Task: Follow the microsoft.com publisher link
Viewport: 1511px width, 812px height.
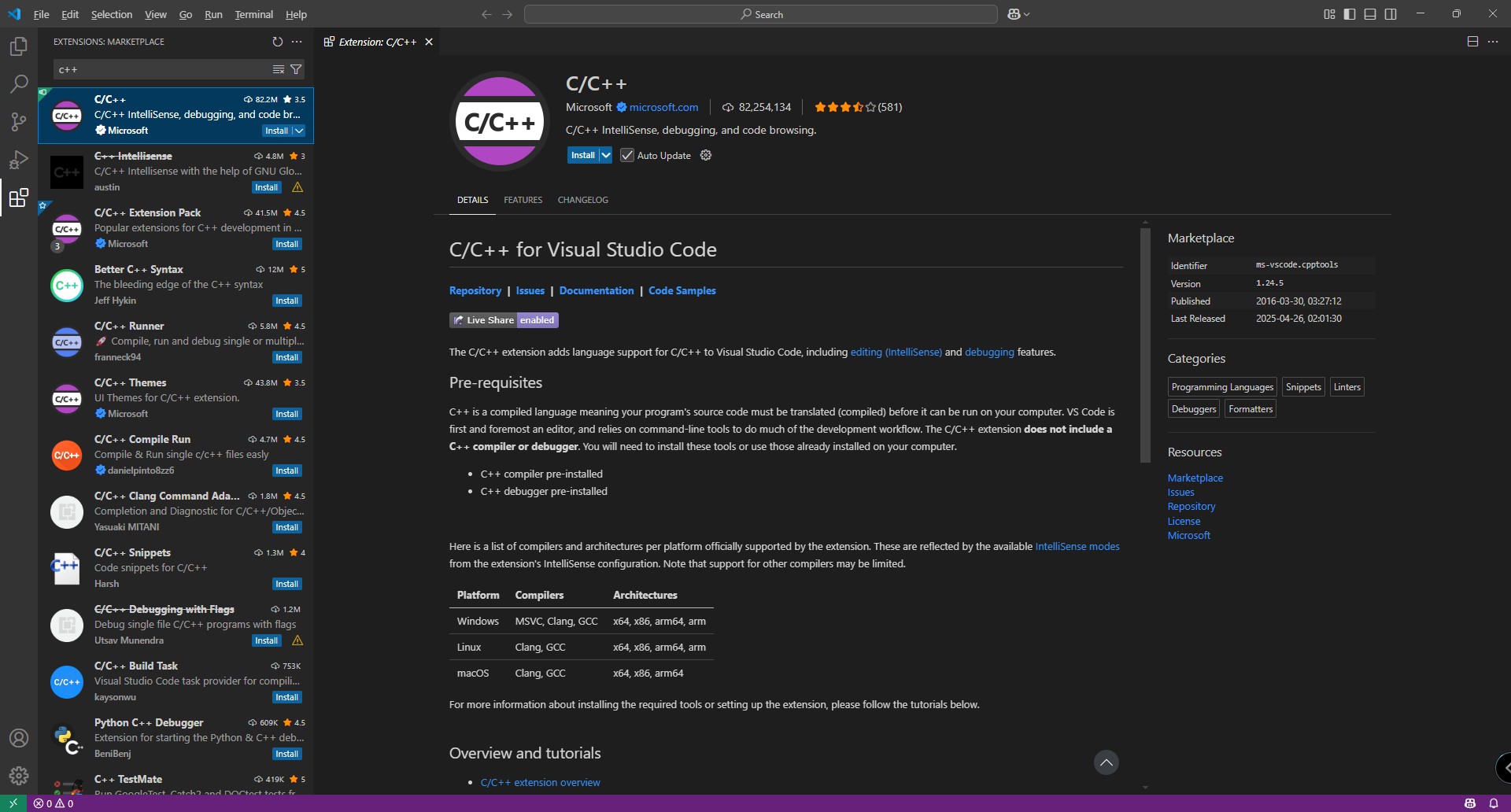Action: coord(663,107)
